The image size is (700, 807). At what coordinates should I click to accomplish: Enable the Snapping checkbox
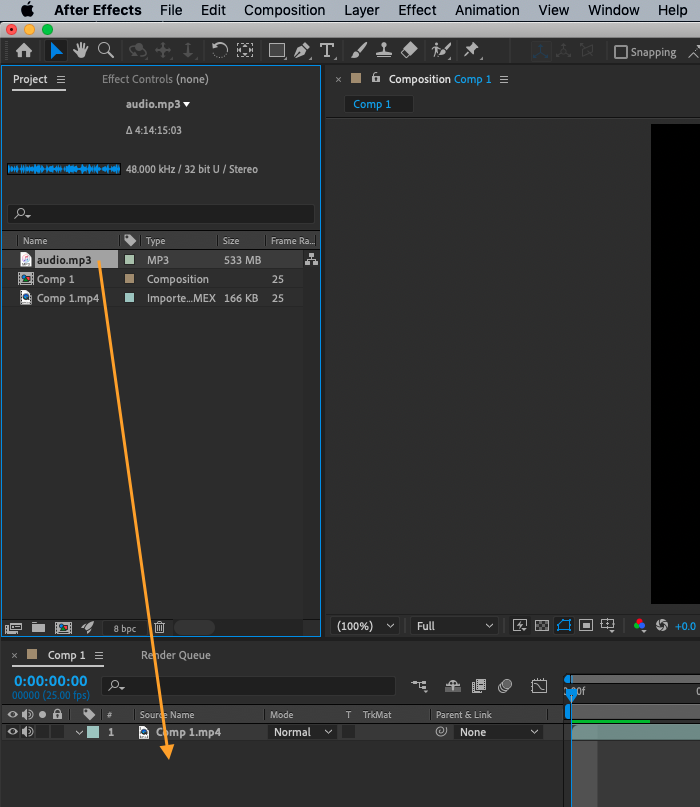pos(621,52)
